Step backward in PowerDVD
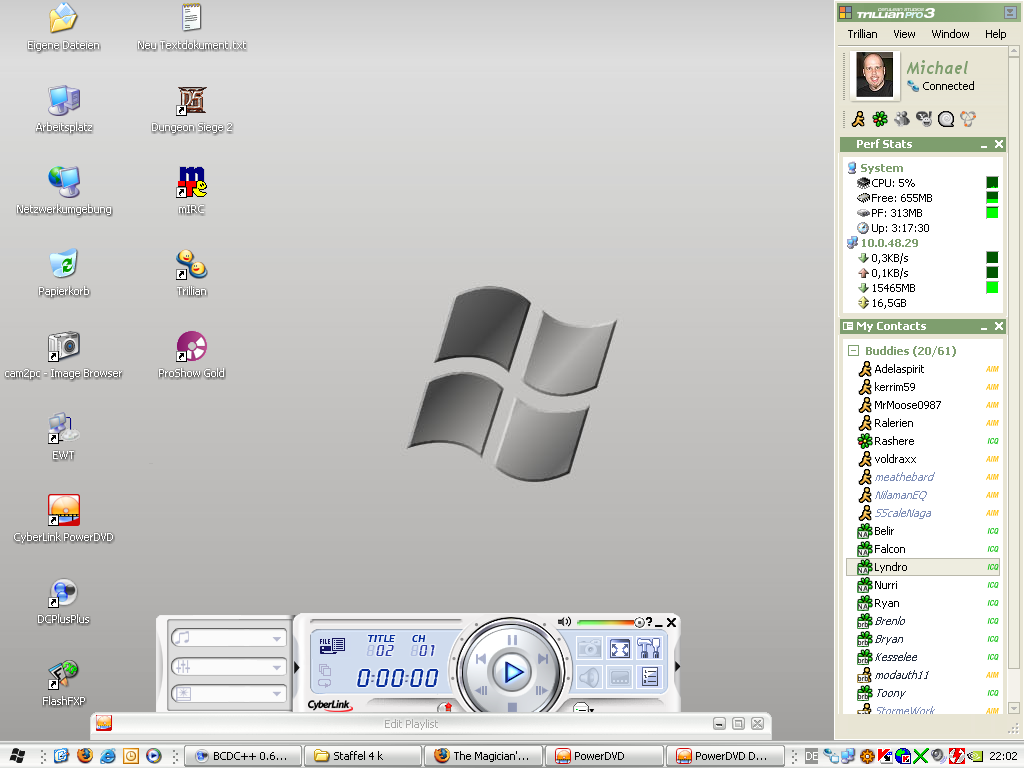Viewport: 1024px width, 768px height. click(x=482, y=690)
